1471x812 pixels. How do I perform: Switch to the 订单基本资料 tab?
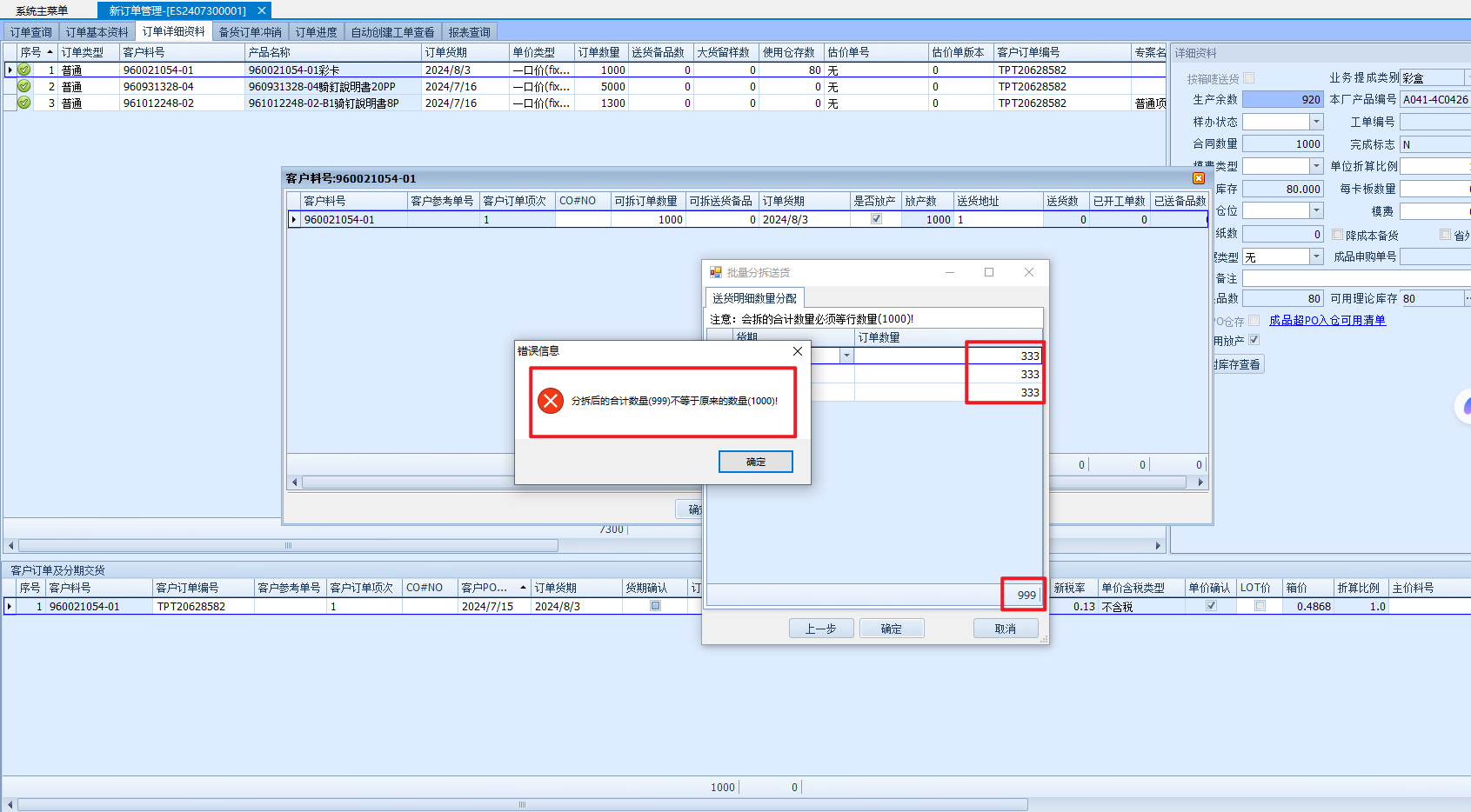tap(97, 32)
